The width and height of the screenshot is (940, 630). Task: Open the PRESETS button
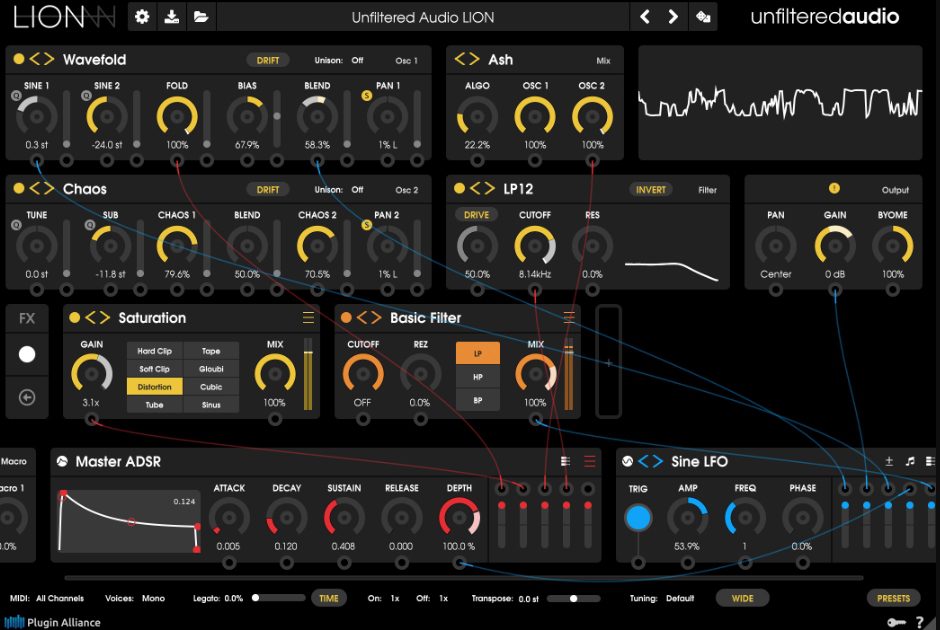[x=893, y=598]
